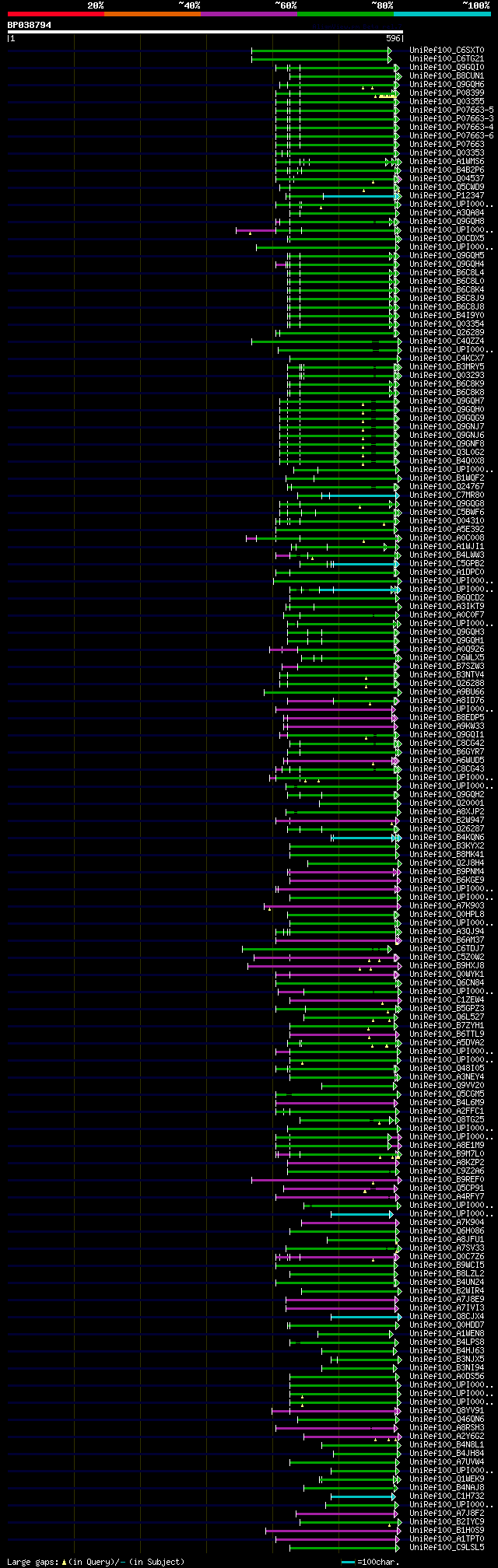Select the UniRef100_A1WEN8 label

tap(447, 1334)
